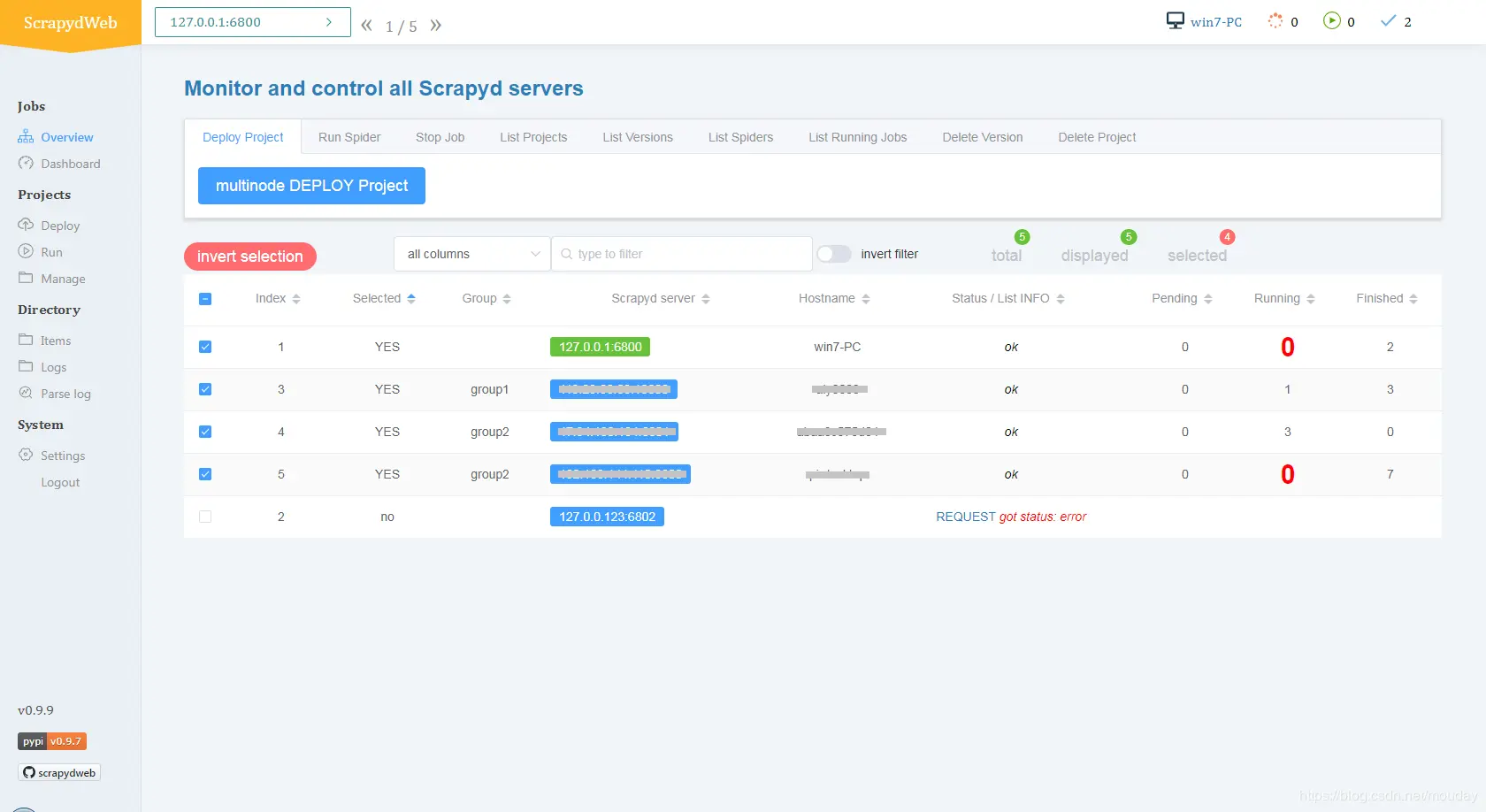Sort table by Group column

(507, 299)
